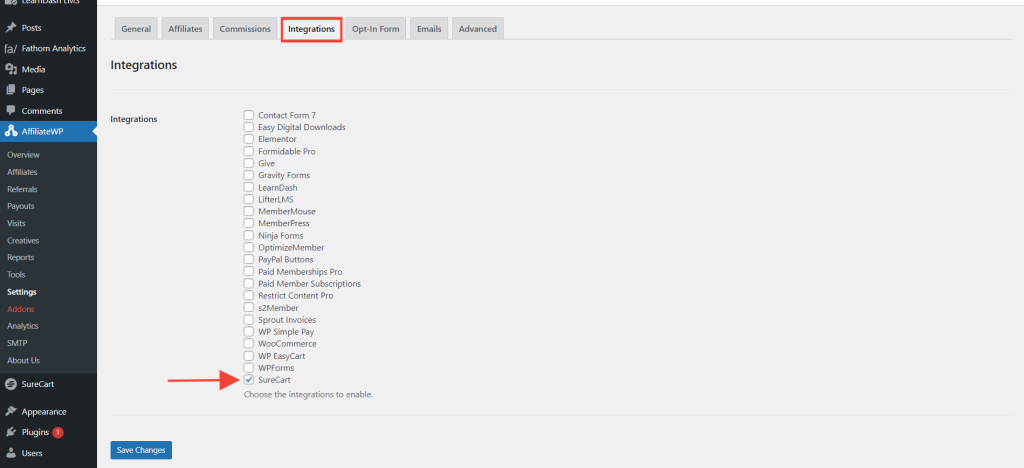The width and height of the screenshot is (1024, 468).
Task: Click the SureCart sidebar icon
Action: 10,384
